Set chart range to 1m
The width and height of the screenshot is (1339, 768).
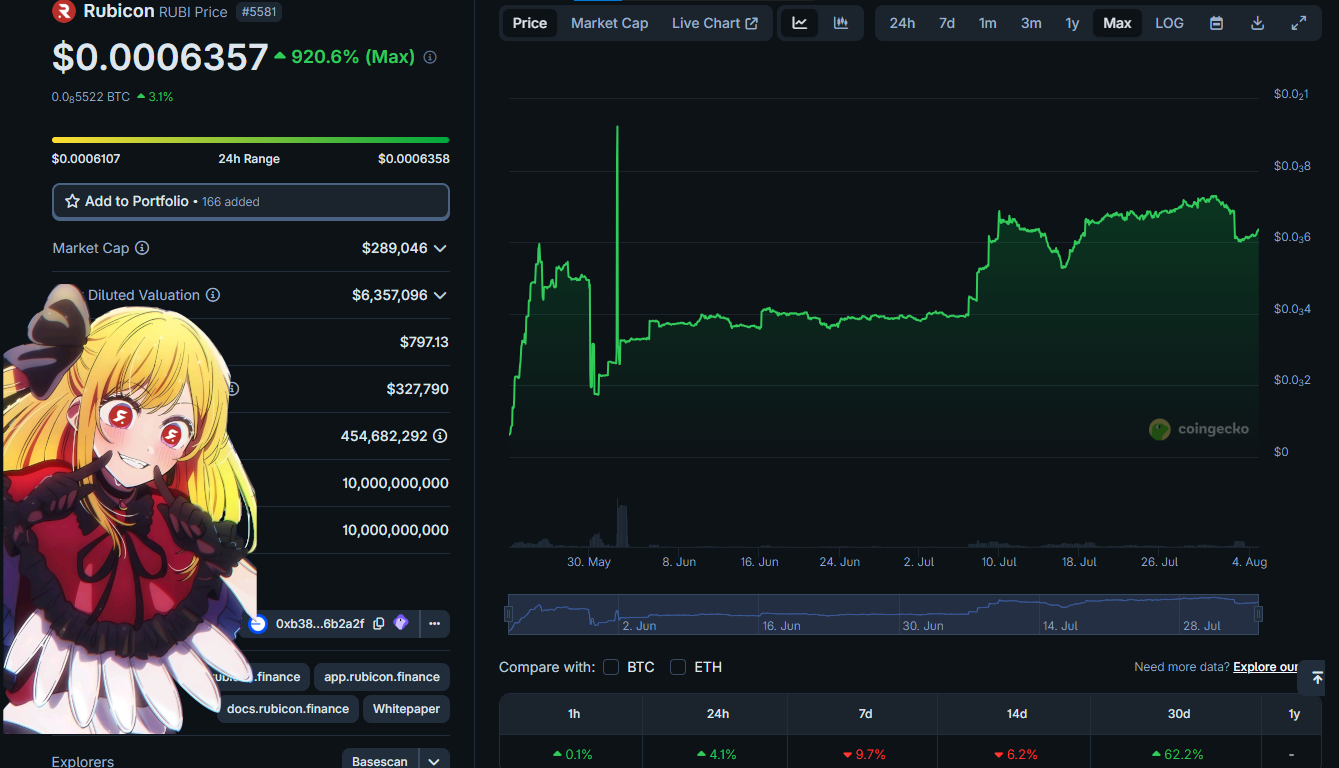pos(987,23)
